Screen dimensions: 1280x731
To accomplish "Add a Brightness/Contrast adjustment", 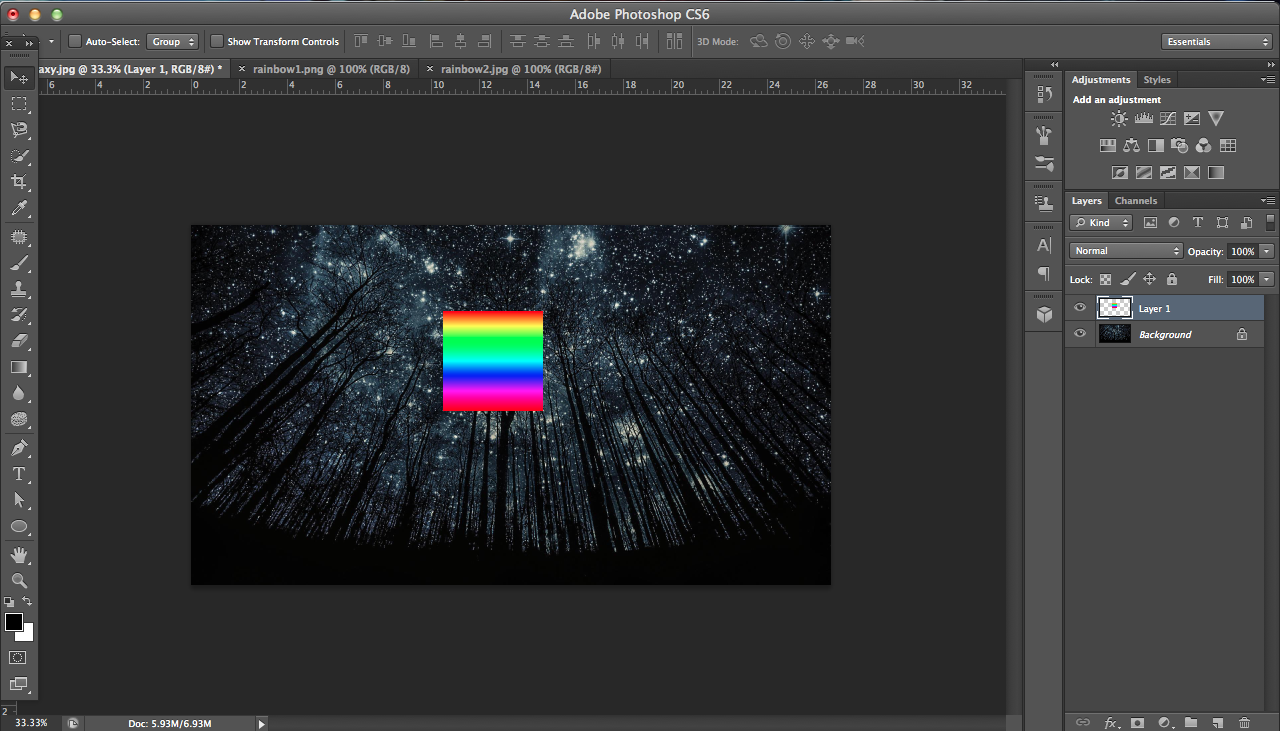I will [1119, 119].
